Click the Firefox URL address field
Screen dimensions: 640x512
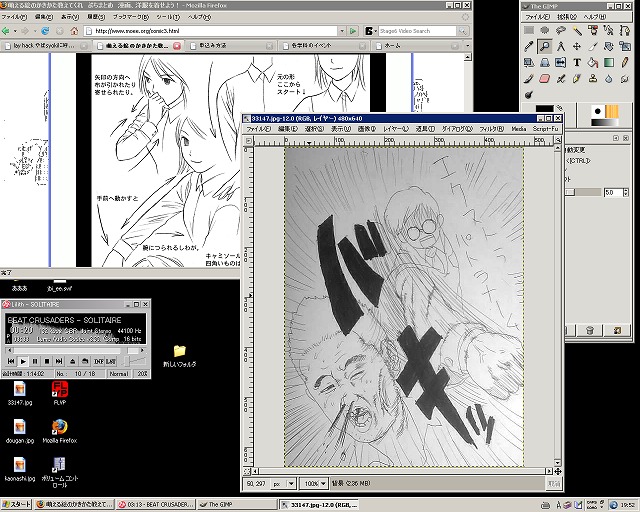pyautogui.click(x=211, y=31)
